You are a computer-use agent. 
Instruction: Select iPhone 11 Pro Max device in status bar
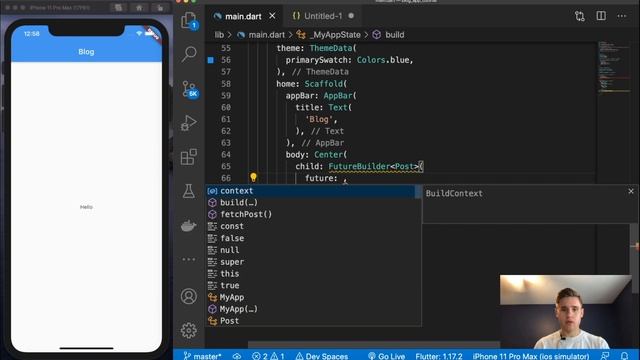[x=531, y=356]
